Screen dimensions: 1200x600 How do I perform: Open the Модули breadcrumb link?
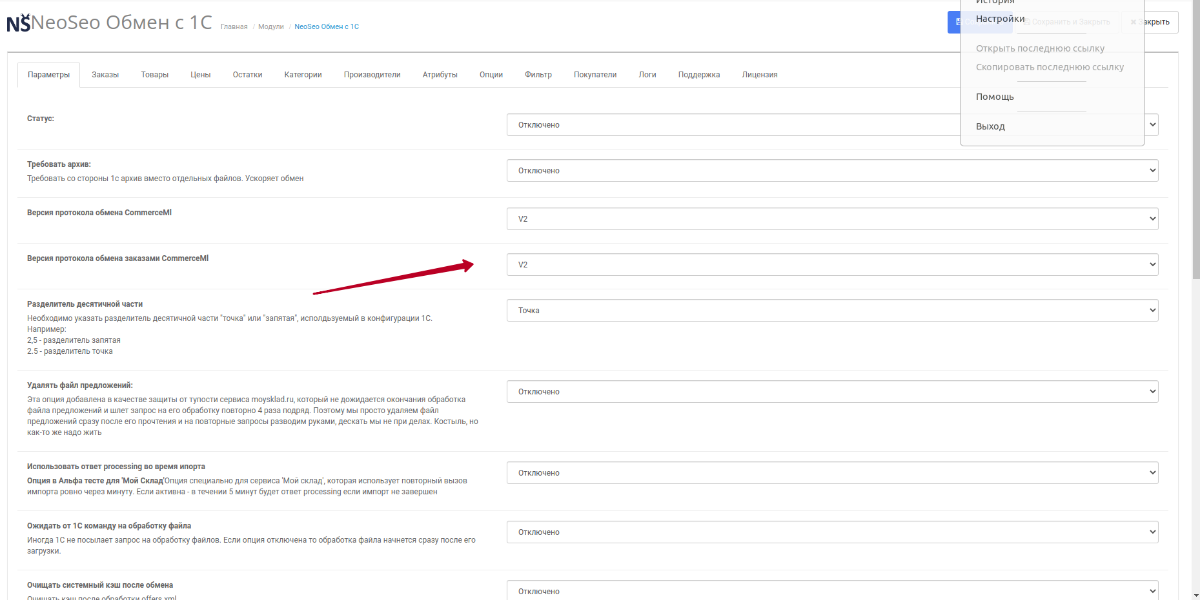[x=271, y=26]
